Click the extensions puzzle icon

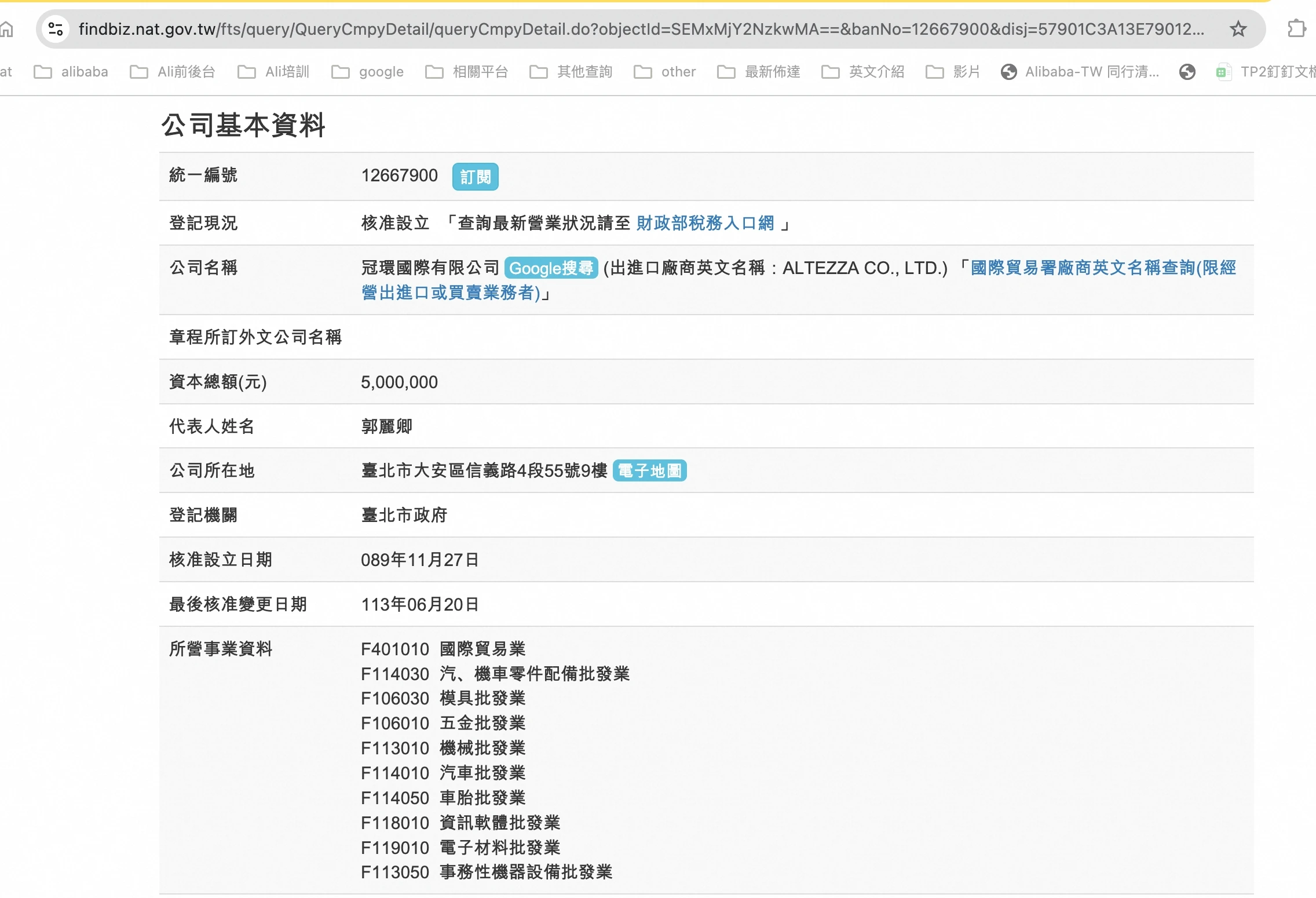[x=1296, y=29]
